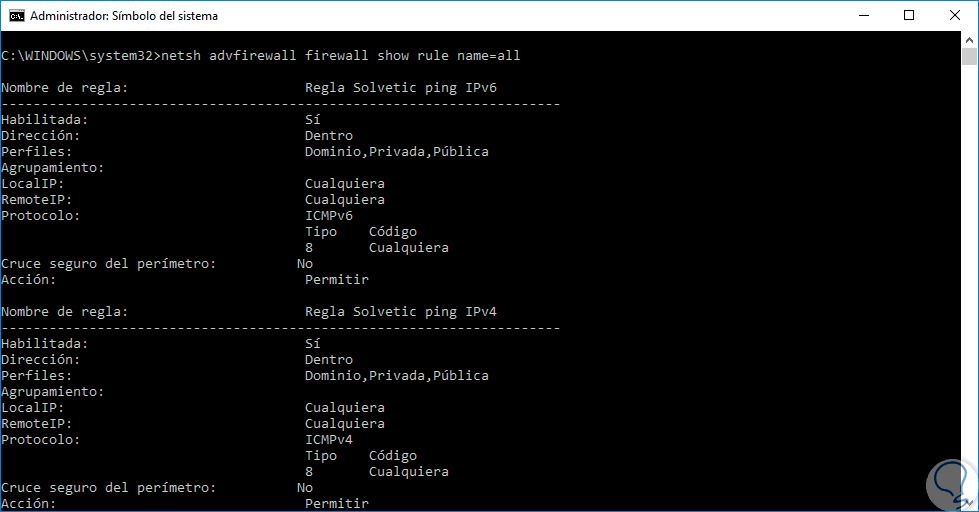
Task: Maximize the Símbolo del sistema window
Action: click(908, 16)
